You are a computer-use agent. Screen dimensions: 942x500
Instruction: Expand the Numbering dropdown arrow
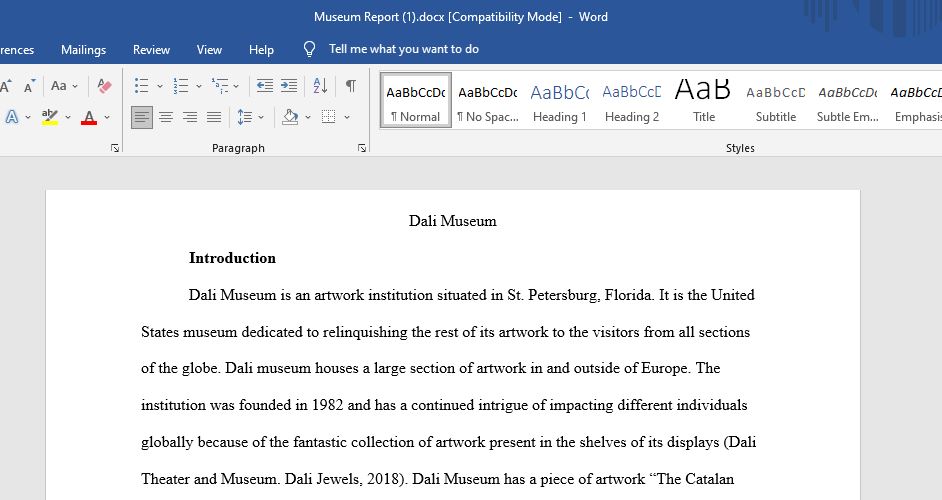coord(199,87)
